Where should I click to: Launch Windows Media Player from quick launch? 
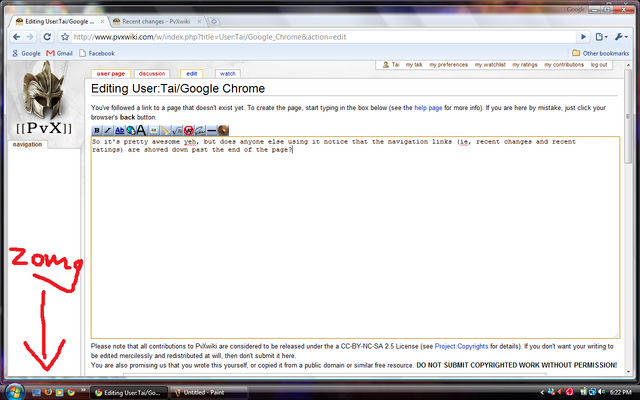coord(60,393)
